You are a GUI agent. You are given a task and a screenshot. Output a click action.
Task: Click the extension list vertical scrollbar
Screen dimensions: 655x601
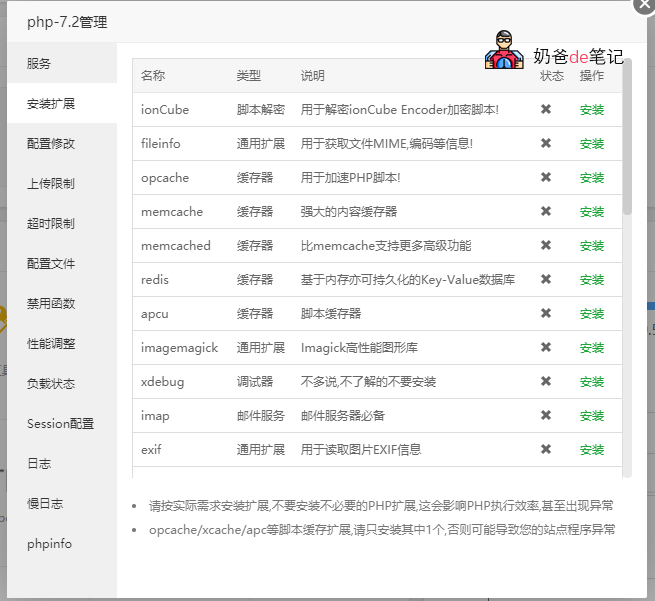[x=627, y=140]
